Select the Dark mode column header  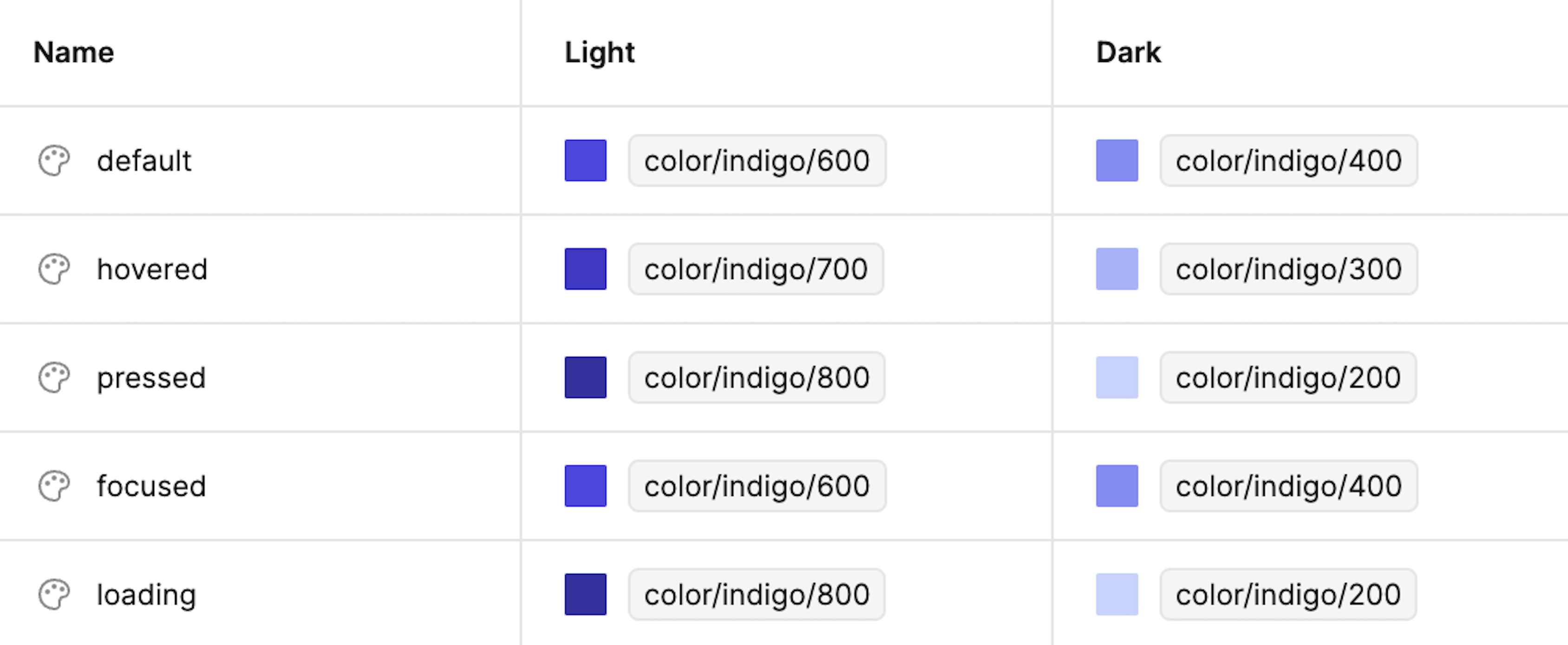1129,53
